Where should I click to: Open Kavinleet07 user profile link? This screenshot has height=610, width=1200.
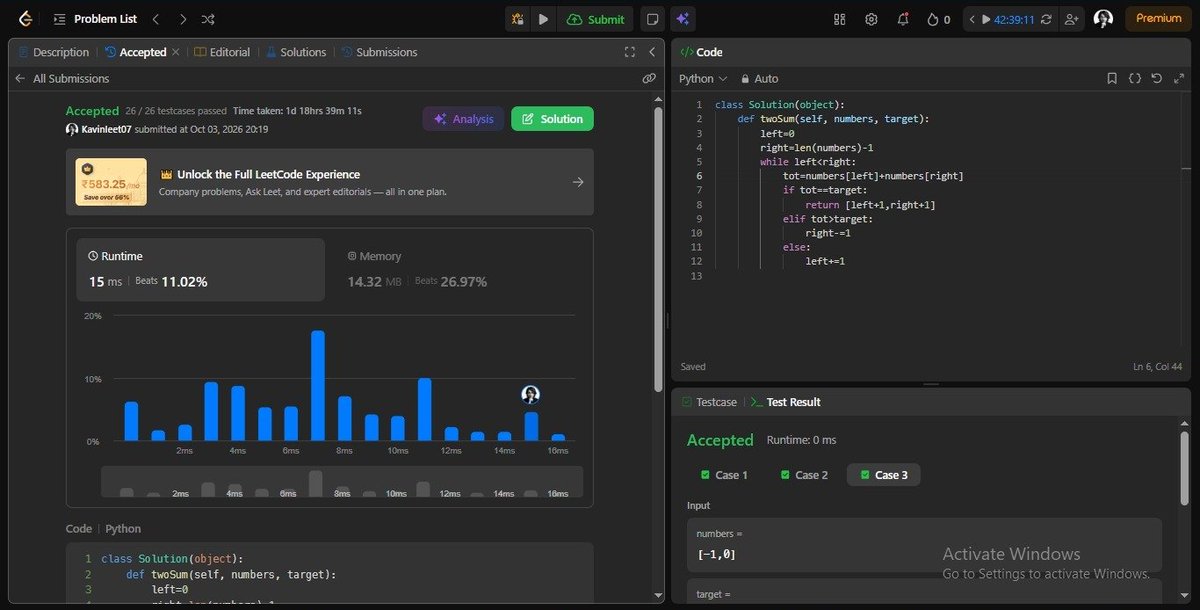[x=106, y=129]
